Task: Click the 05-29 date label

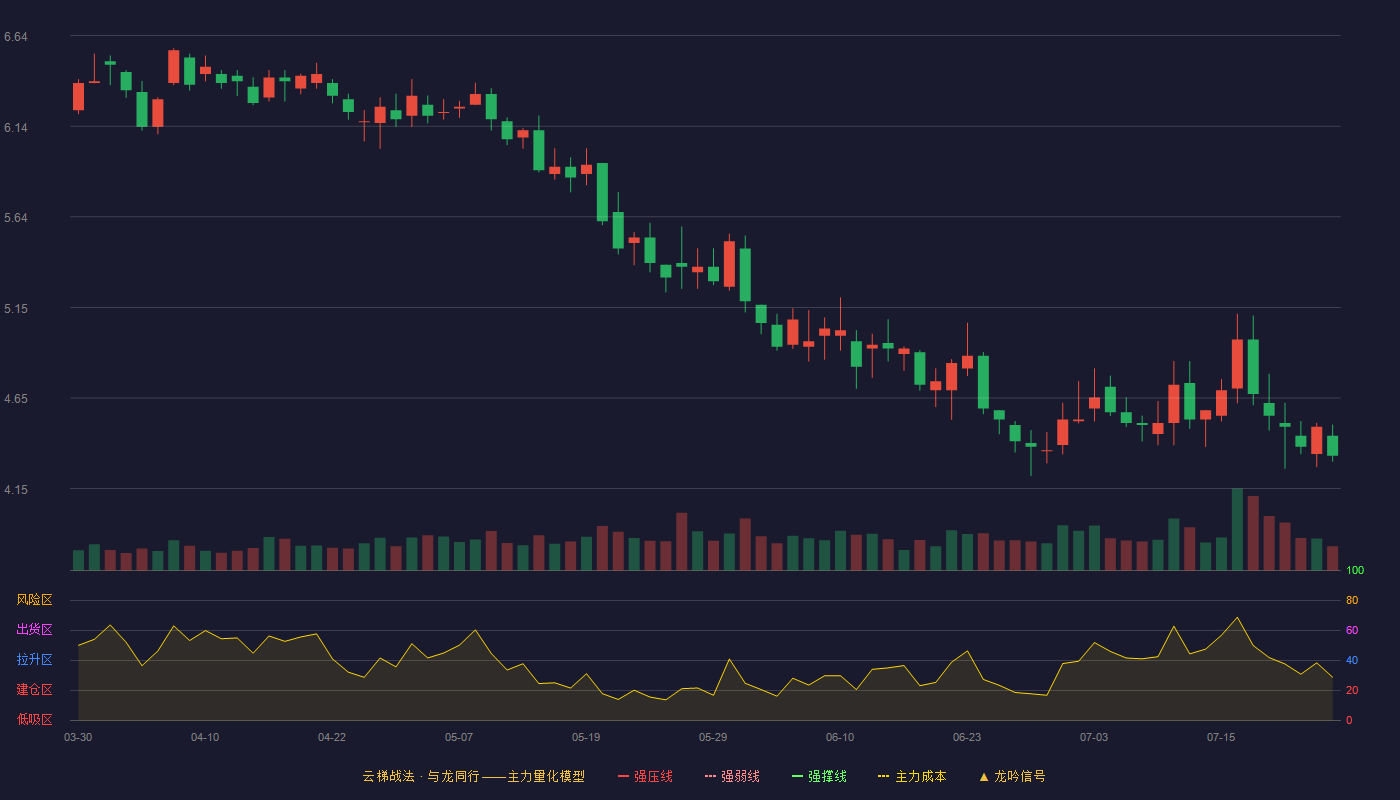Action: click(713, 737)
